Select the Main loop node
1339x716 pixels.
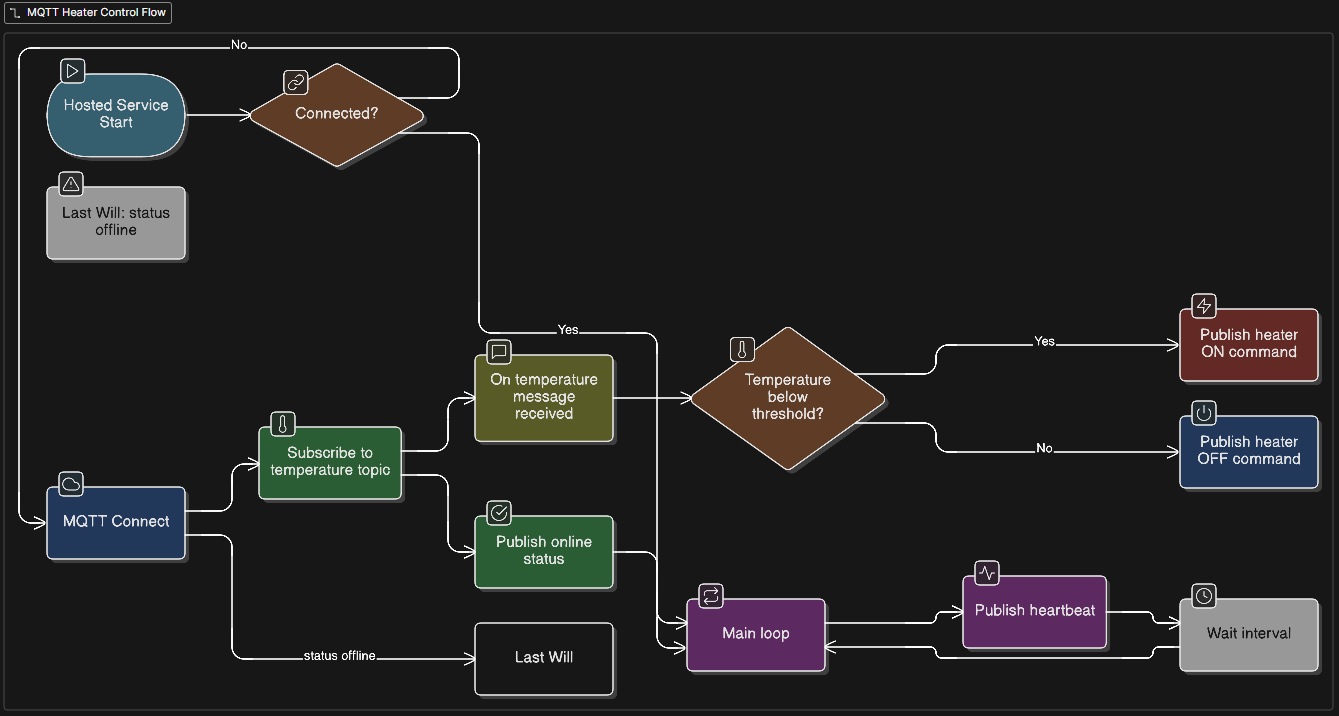pos(756,634)
